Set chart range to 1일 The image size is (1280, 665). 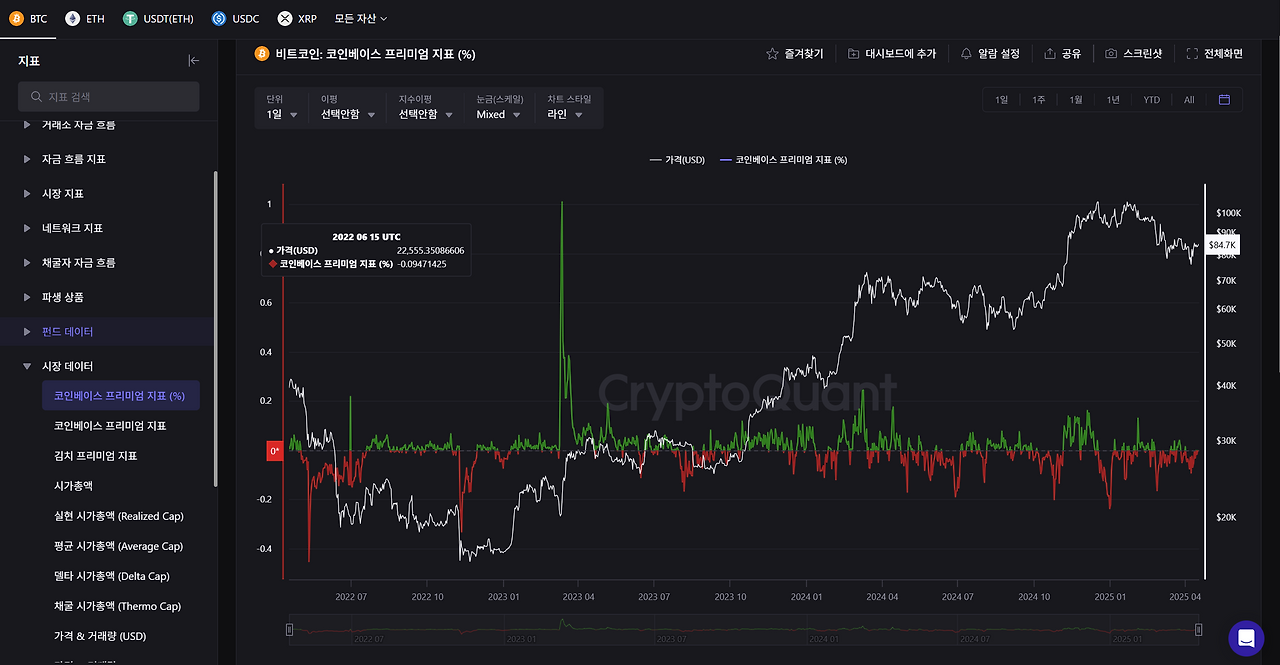click(x=1001, y=100)
